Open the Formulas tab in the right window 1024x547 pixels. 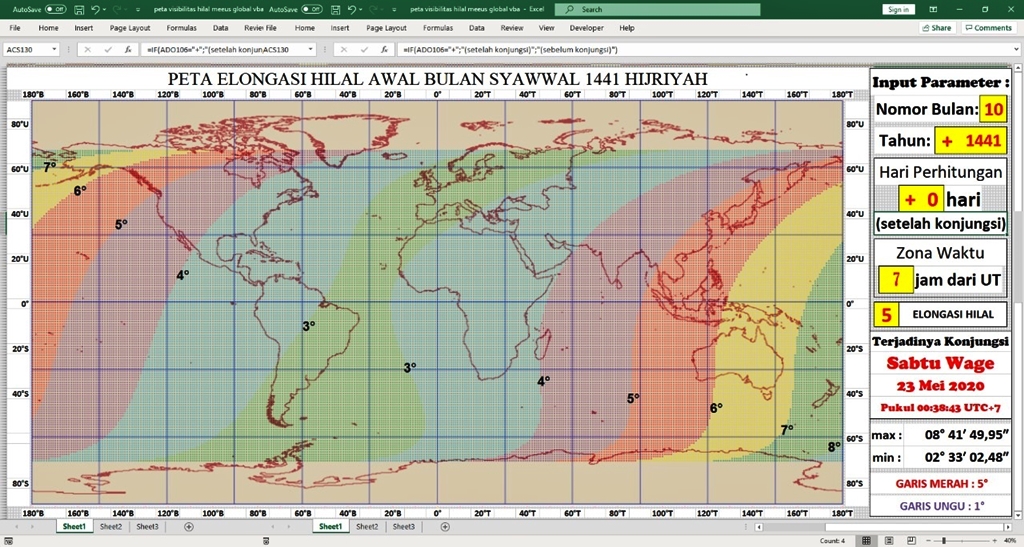coord(438,28)
